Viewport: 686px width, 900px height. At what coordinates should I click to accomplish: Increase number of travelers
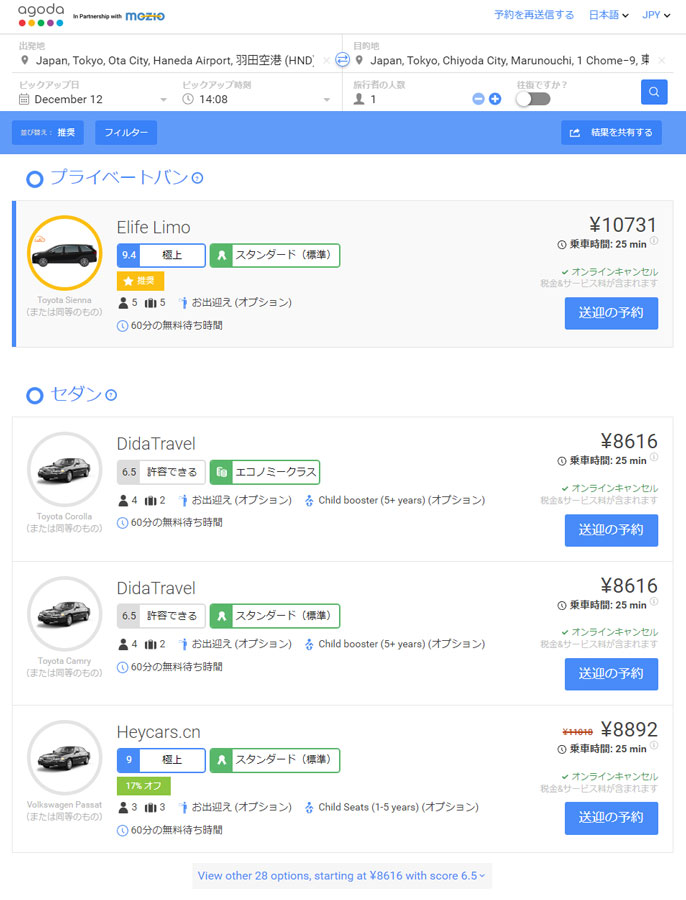tap(495, 99)
